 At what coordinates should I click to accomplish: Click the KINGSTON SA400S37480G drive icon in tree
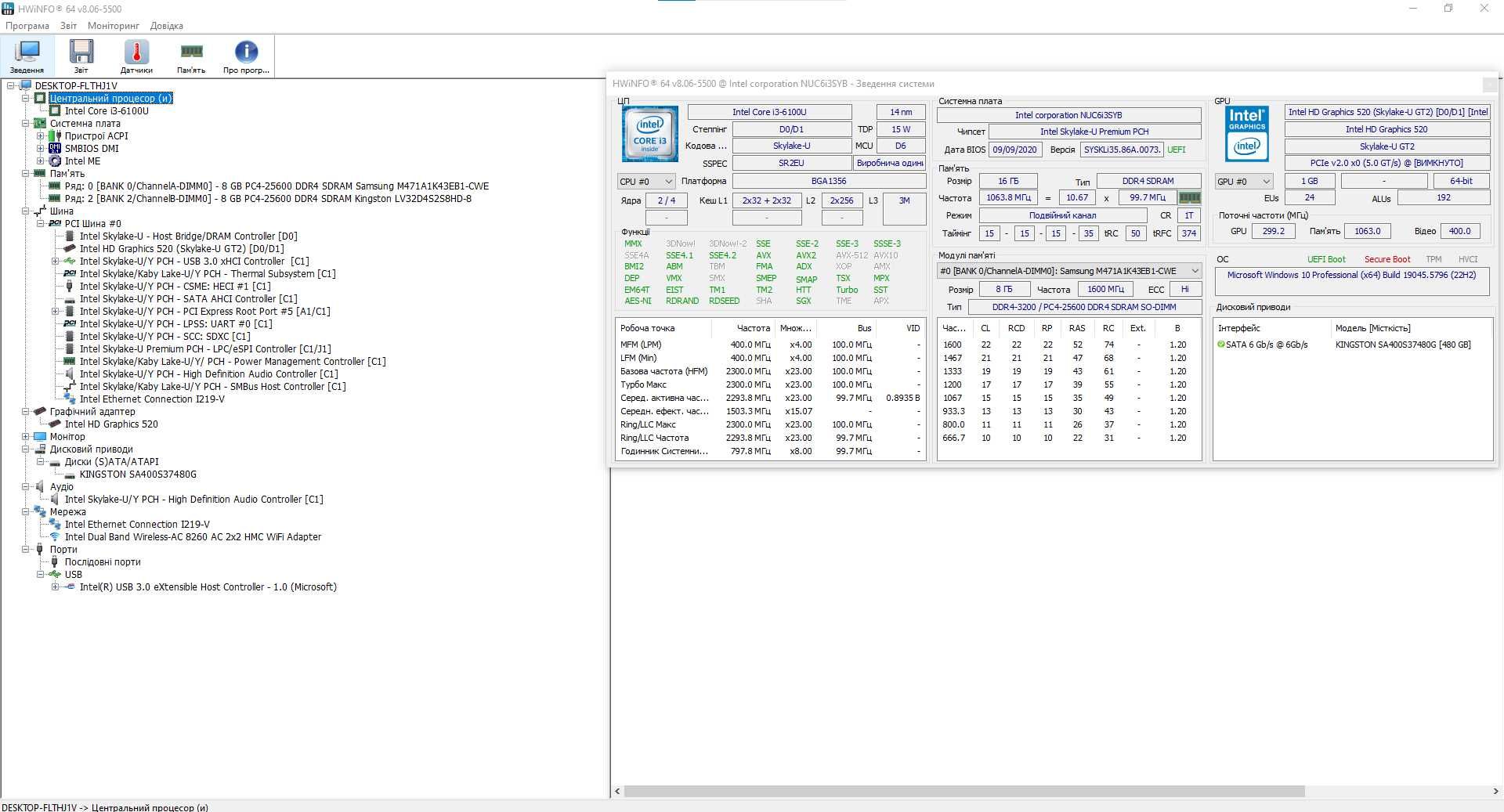pos(70,474)
